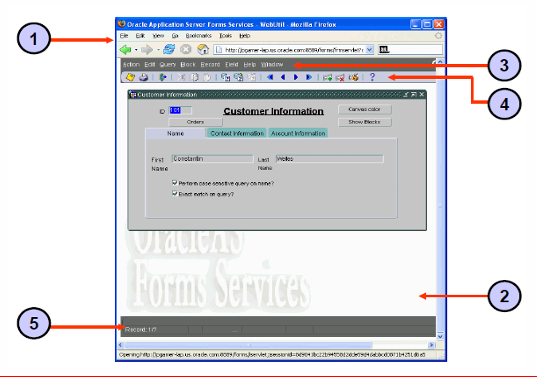Go to next block with double-right arrow

tap(309, 77)
